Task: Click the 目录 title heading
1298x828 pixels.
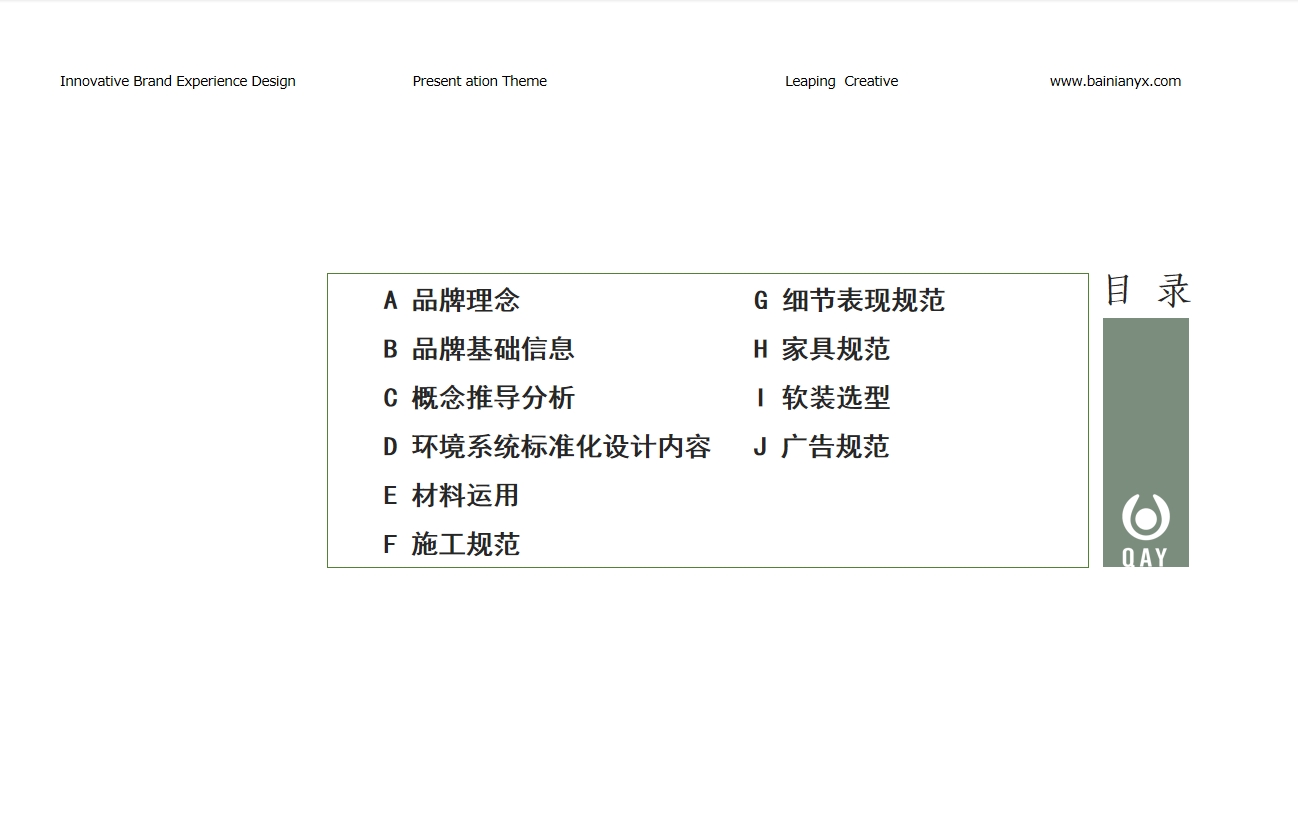Action: pyautogui.click(x=1147, y=290)
